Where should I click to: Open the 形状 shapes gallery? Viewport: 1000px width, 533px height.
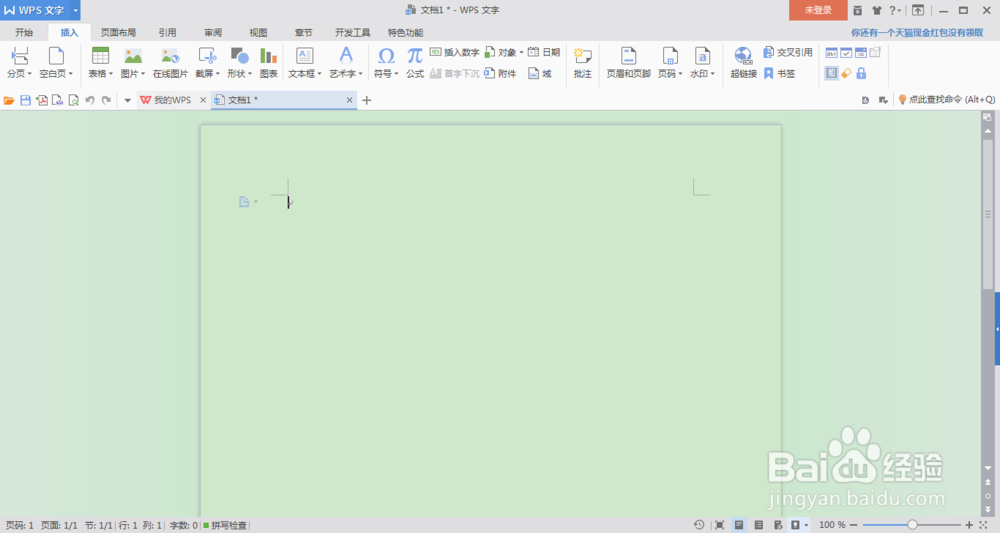[239, 62]
